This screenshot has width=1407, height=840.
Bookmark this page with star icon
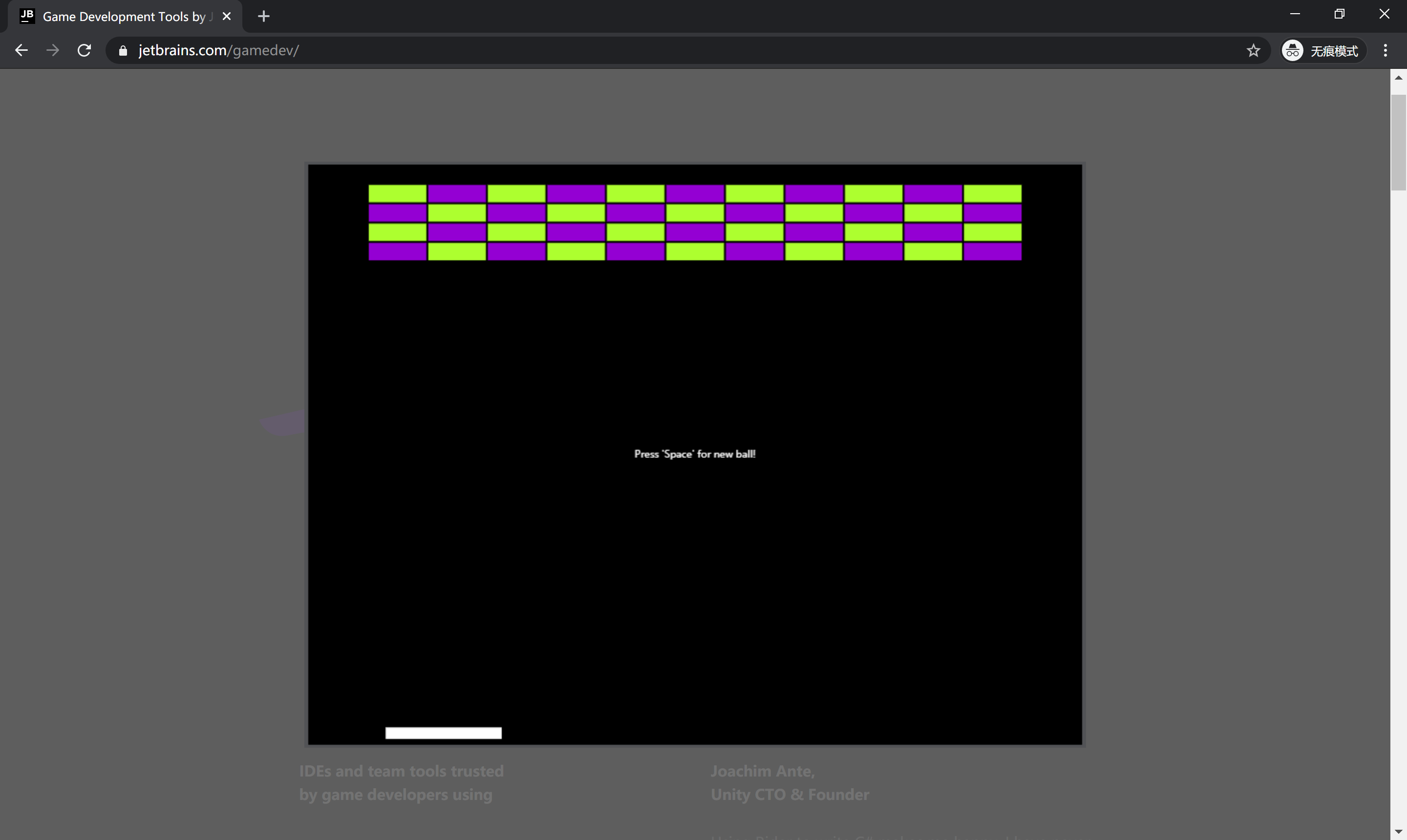(1253, 51)
